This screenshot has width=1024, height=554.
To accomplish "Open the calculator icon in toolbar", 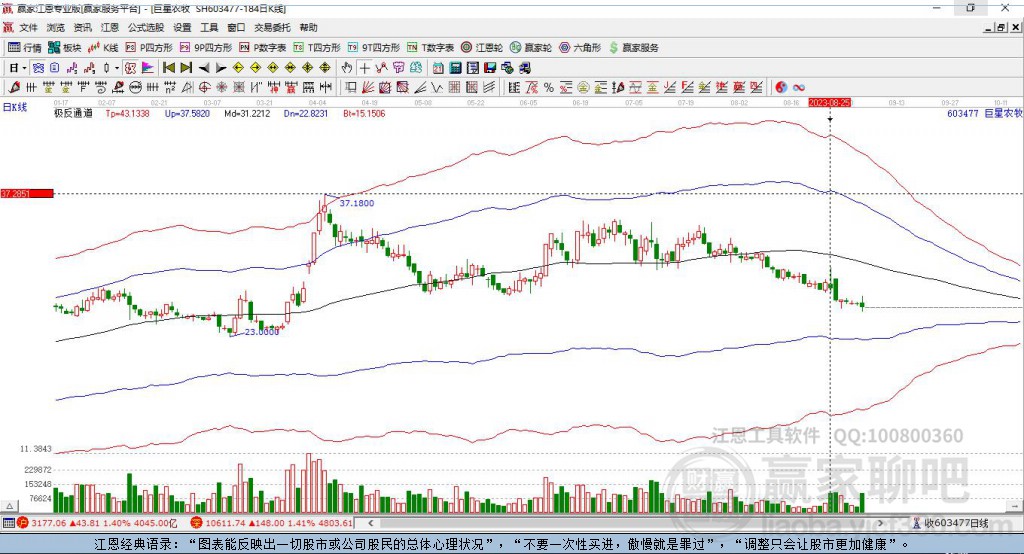I will (455, 68).
